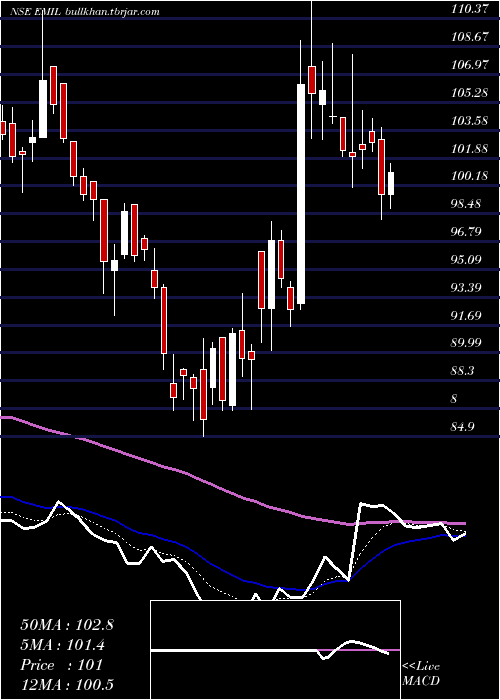Select the 89.99 price axis label
This screenshot has width=500, height=700.
point(466,343)
